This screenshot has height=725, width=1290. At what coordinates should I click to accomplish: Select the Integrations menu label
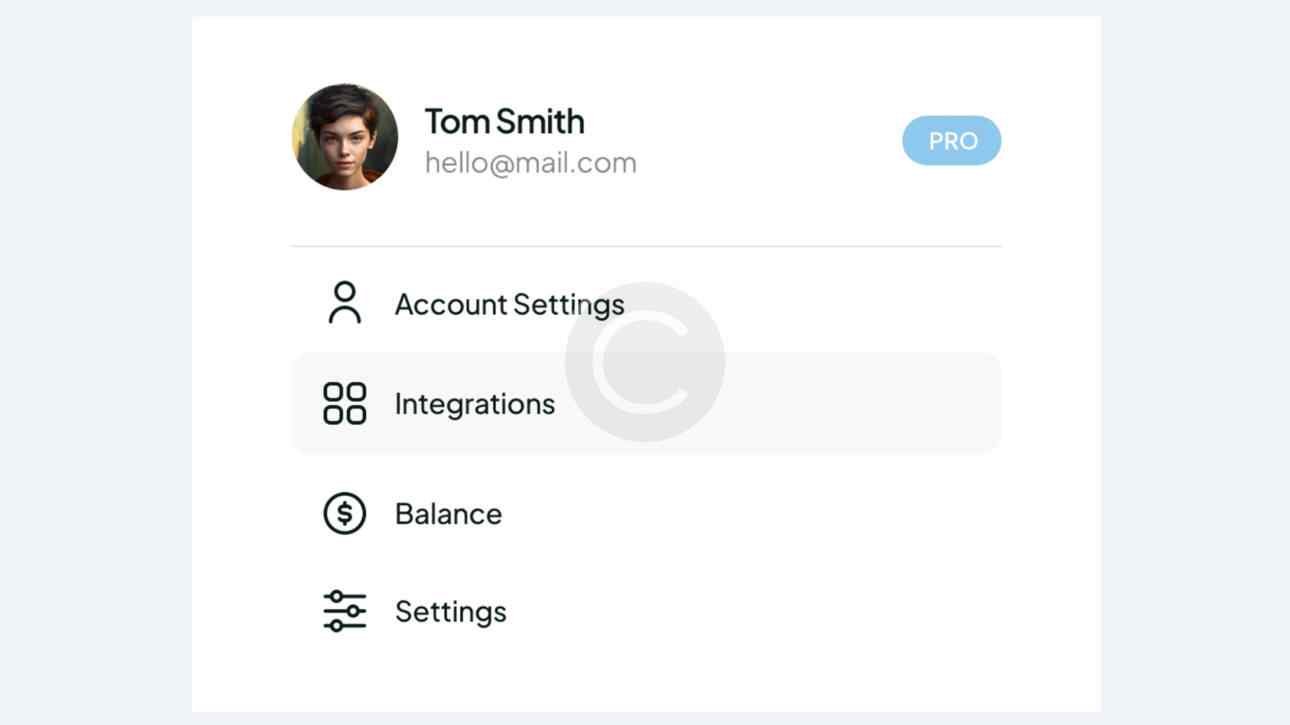tap(474, 404)
